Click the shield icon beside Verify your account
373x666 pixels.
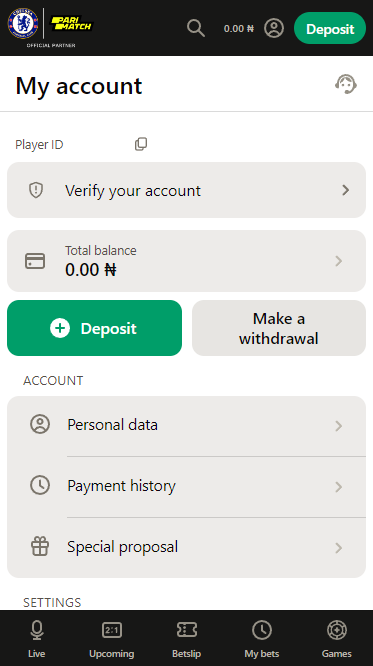[x=36, y=190]
